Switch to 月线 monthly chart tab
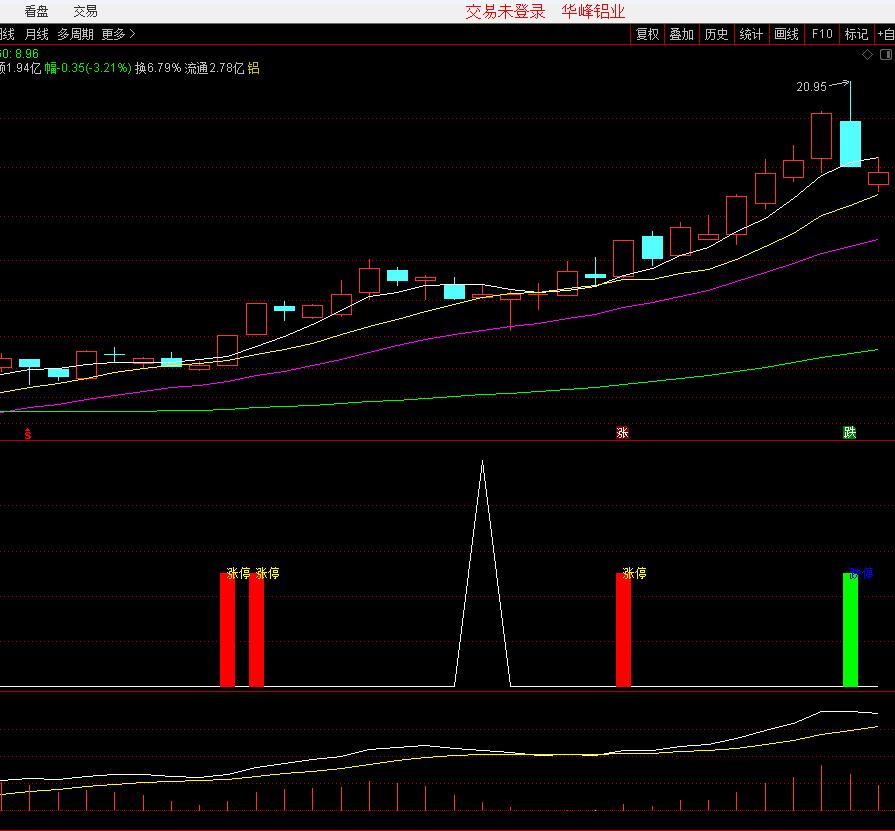This screenshot has height=831, width=895. pyautogui.click(x=36, y=34)
